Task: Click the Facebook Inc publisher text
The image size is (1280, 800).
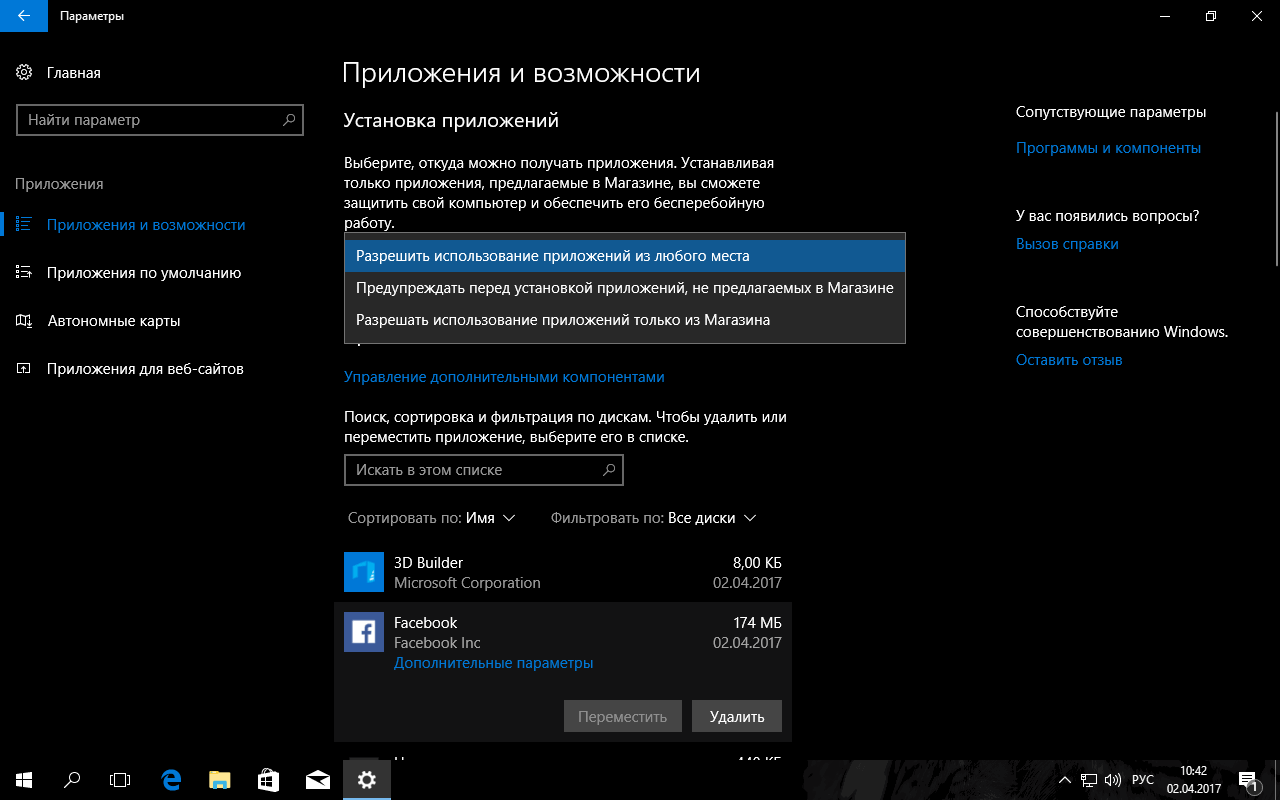Action: 437,643
